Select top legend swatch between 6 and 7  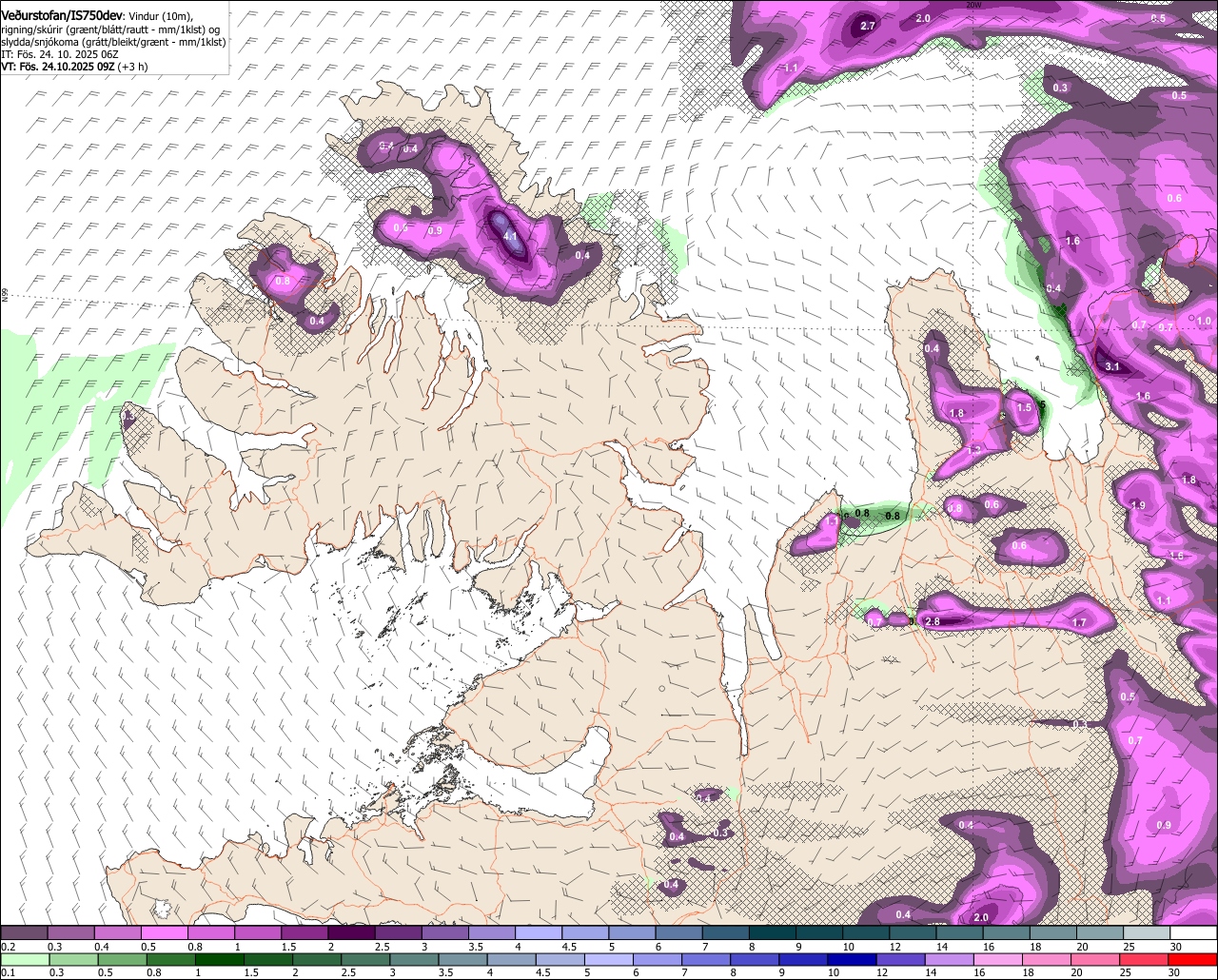click(x=678, y=933)
